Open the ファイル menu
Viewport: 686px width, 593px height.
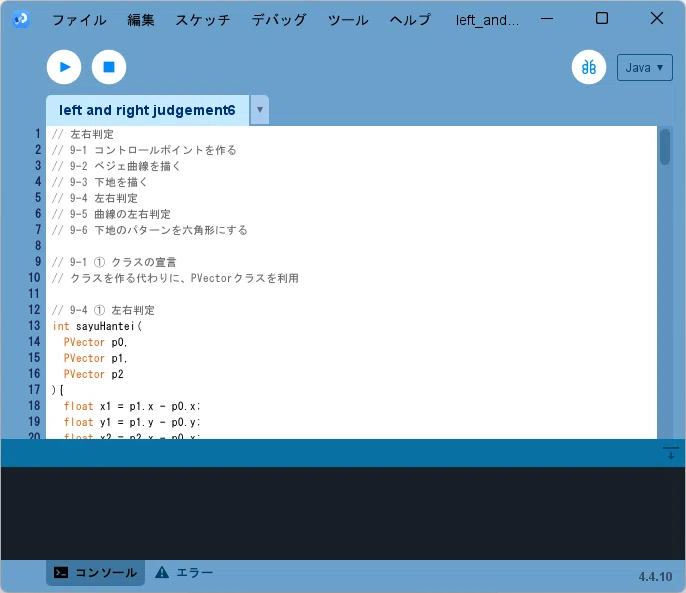79,20
